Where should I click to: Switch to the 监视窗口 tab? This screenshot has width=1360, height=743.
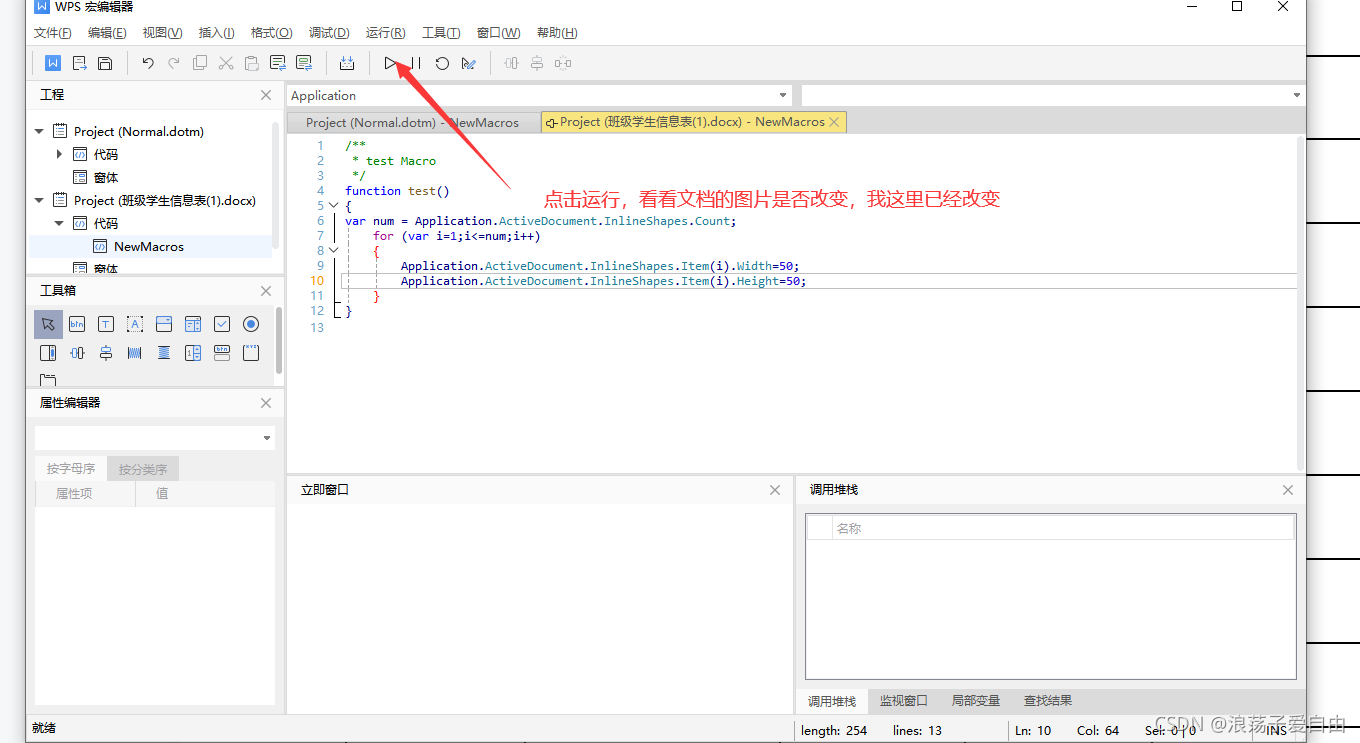point(904,701)
